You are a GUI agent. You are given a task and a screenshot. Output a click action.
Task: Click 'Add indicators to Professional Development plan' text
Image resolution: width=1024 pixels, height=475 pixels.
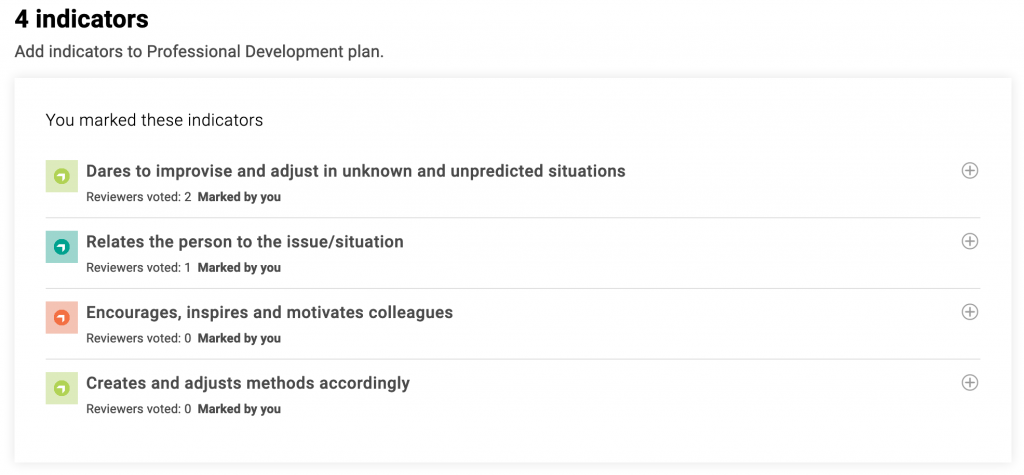[199, 51]
